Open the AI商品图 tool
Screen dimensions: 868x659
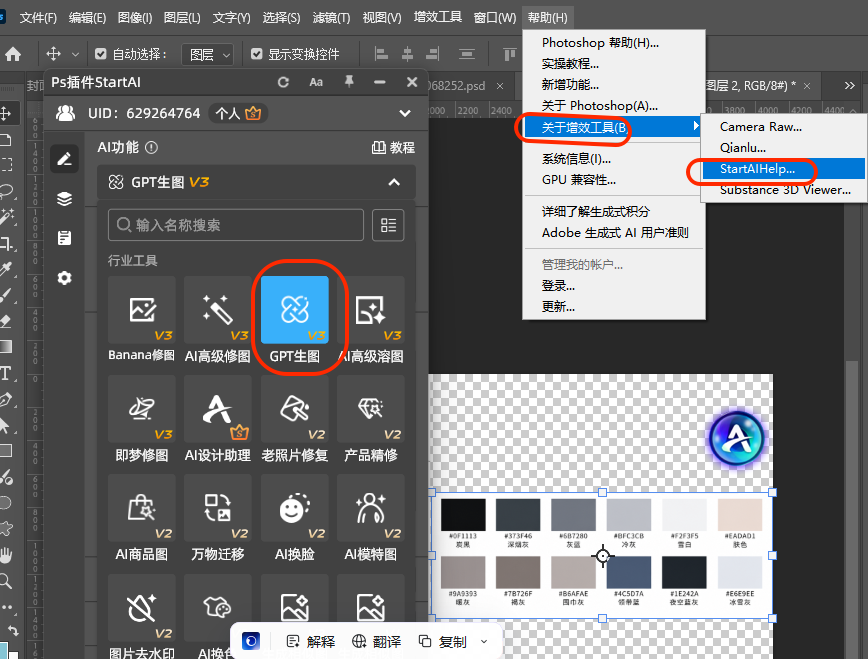click(142, 518)
